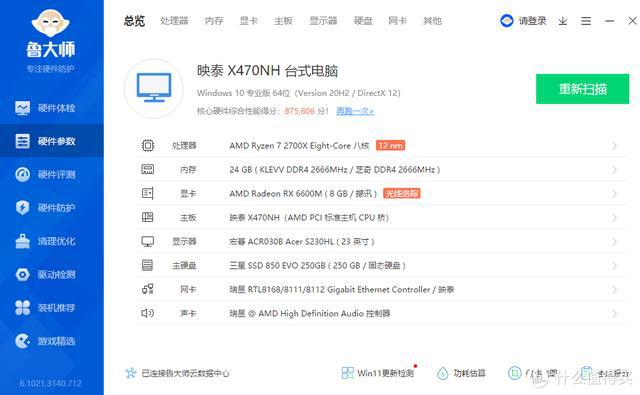Expand the 主硬盘 row chevron
This screenshot has width=640, height=395.
[x=614, y=266]
